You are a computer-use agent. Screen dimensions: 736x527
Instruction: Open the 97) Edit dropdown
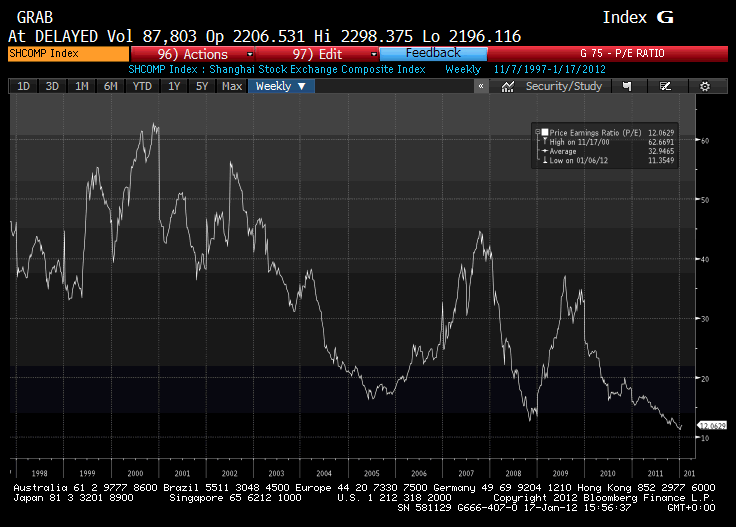click(317, 54)
